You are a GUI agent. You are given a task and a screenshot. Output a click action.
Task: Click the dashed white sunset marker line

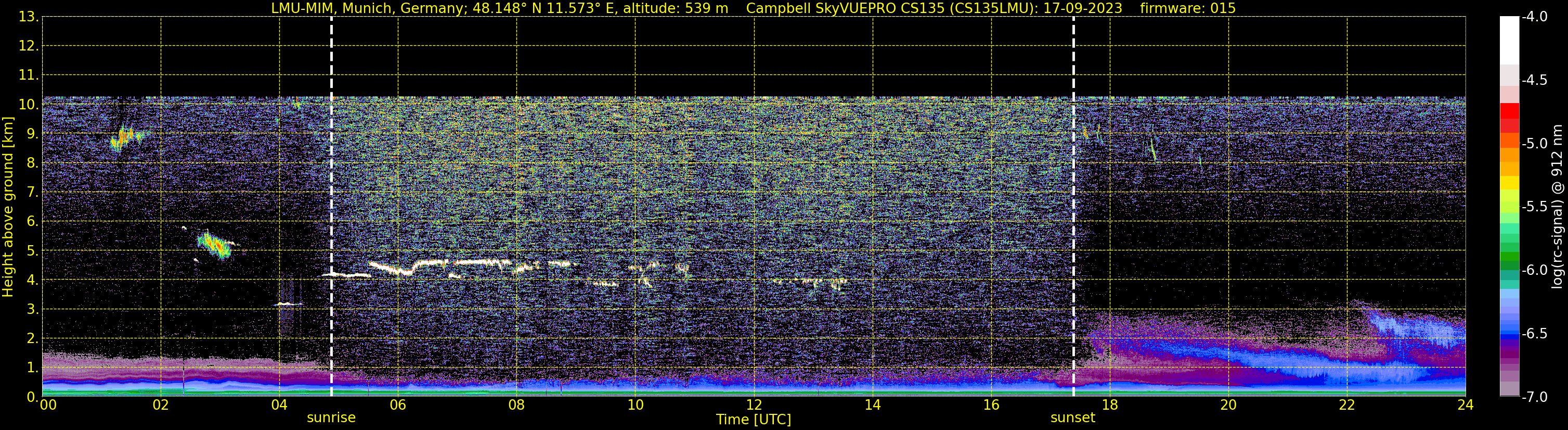pos(1073,207)
